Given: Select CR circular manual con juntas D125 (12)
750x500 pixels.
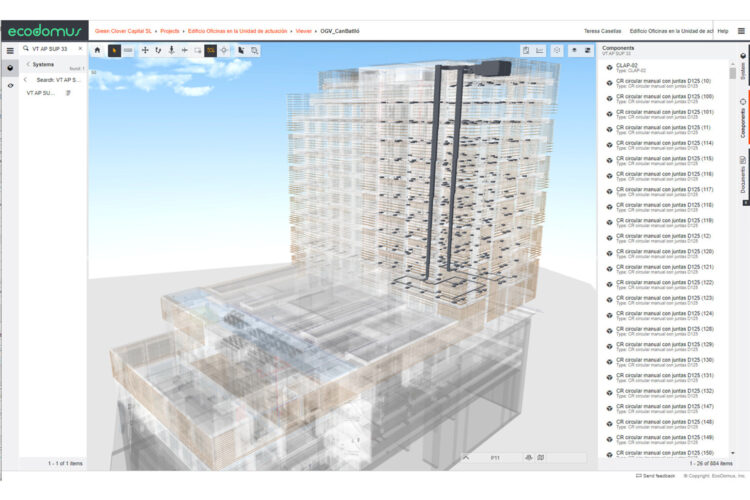Looking at the screenshot, I should tap(664, 238).
